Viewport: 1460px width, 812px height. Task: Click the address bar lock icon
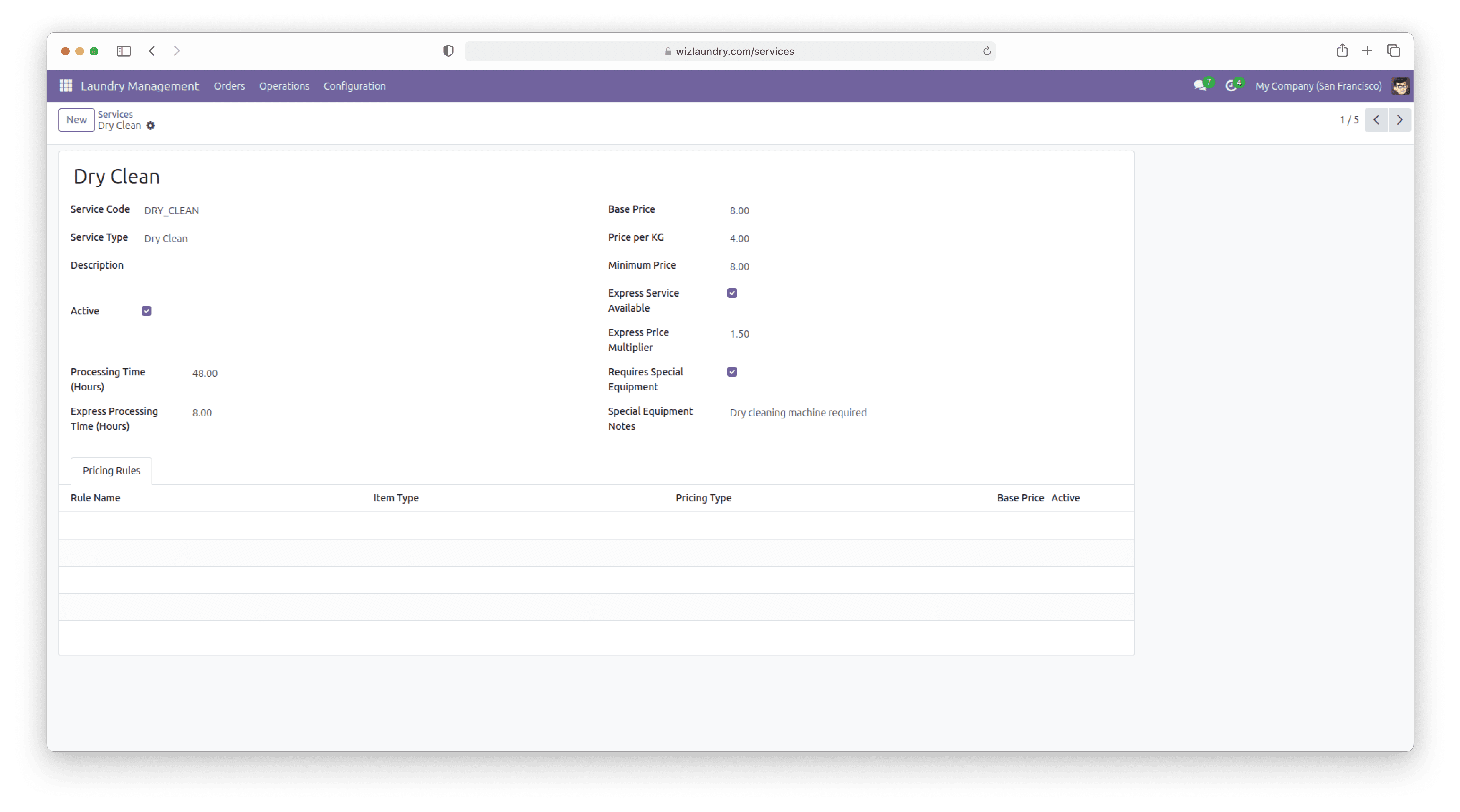point(668,52)
